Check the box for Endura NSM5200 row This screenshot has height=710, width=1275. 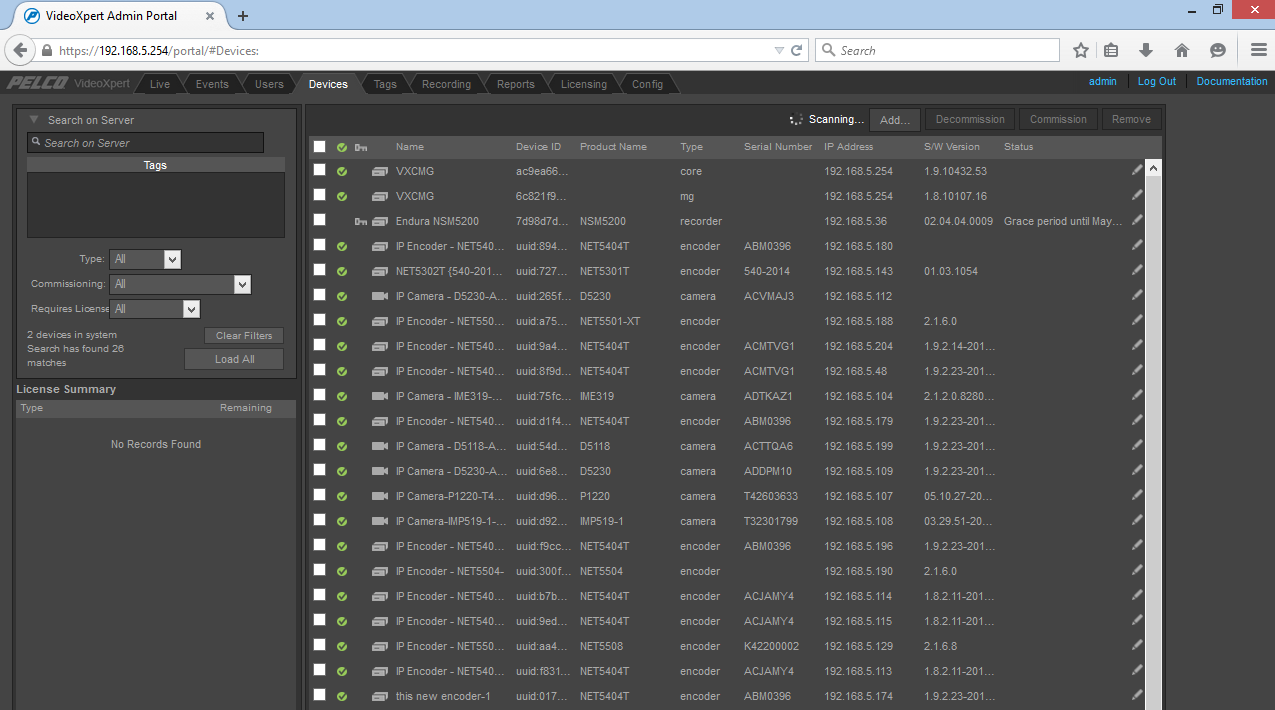click(x=320, y=220)
